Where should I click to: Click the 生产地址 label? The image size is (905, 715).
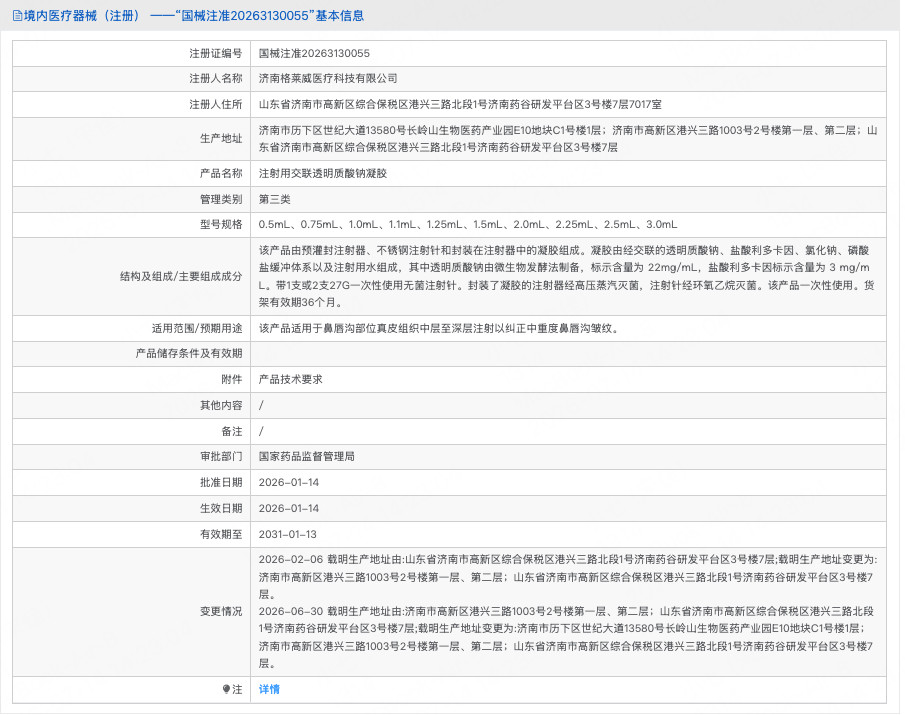click(221, 138)
